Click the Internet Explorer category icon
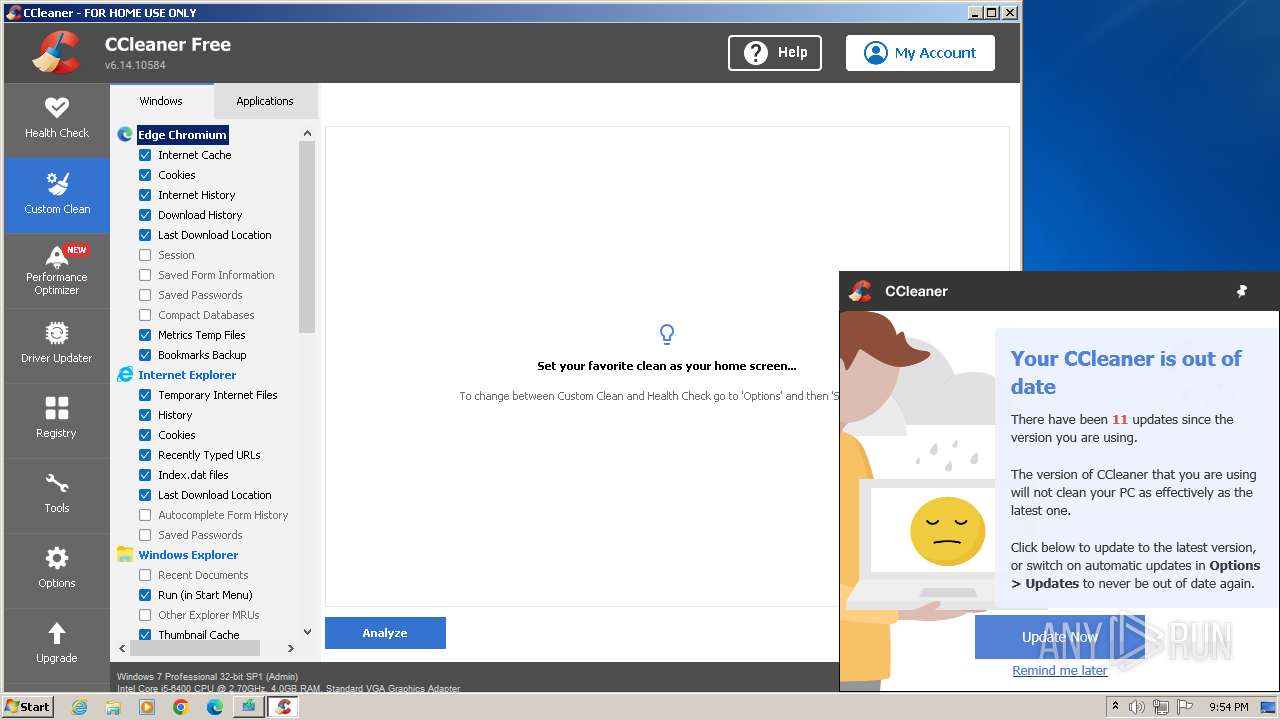The height and width of the screenshot is (720, 1280). click(x=125, y=374)
